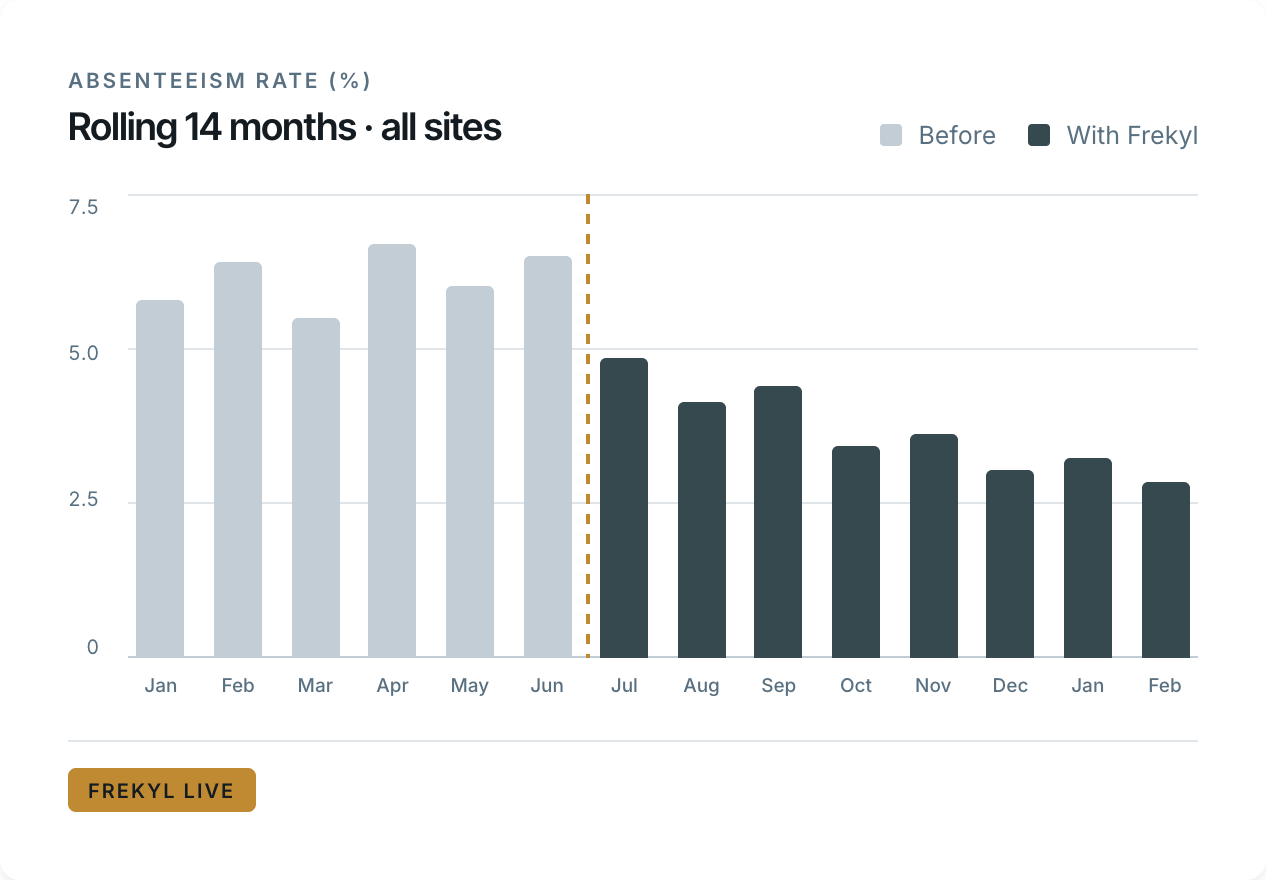Click the 'Dec' x-axis label
Screen dimensions: 1266x880
[x=1010, y=686]
